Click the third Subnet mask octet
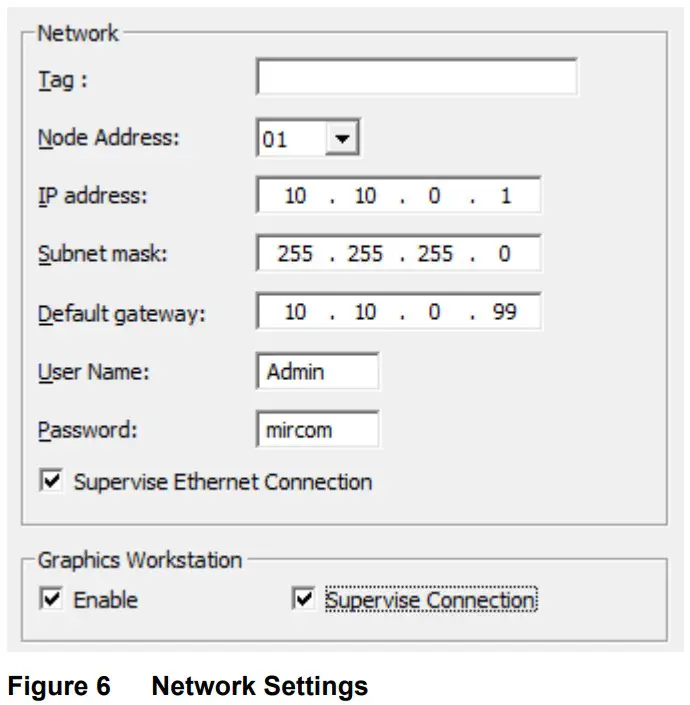The width and height of the screenshot is (690, 705). 435,254
